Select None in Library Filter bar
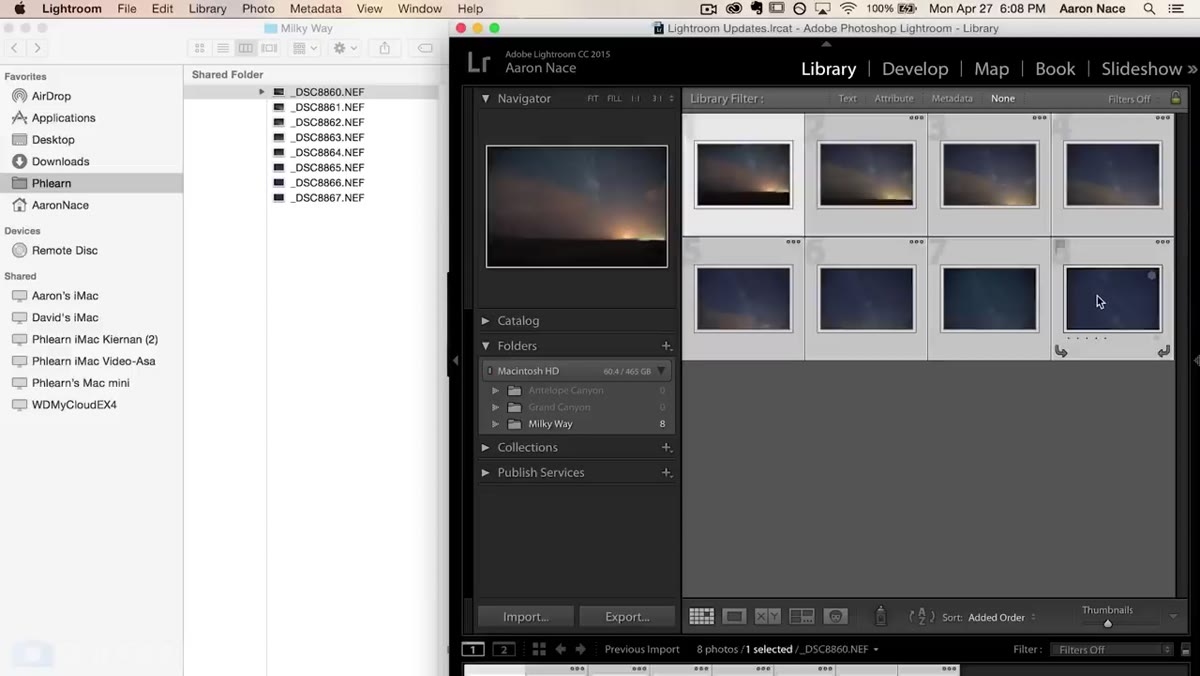The height and width of the screenshot is (676, 1200). [1003, 99]
